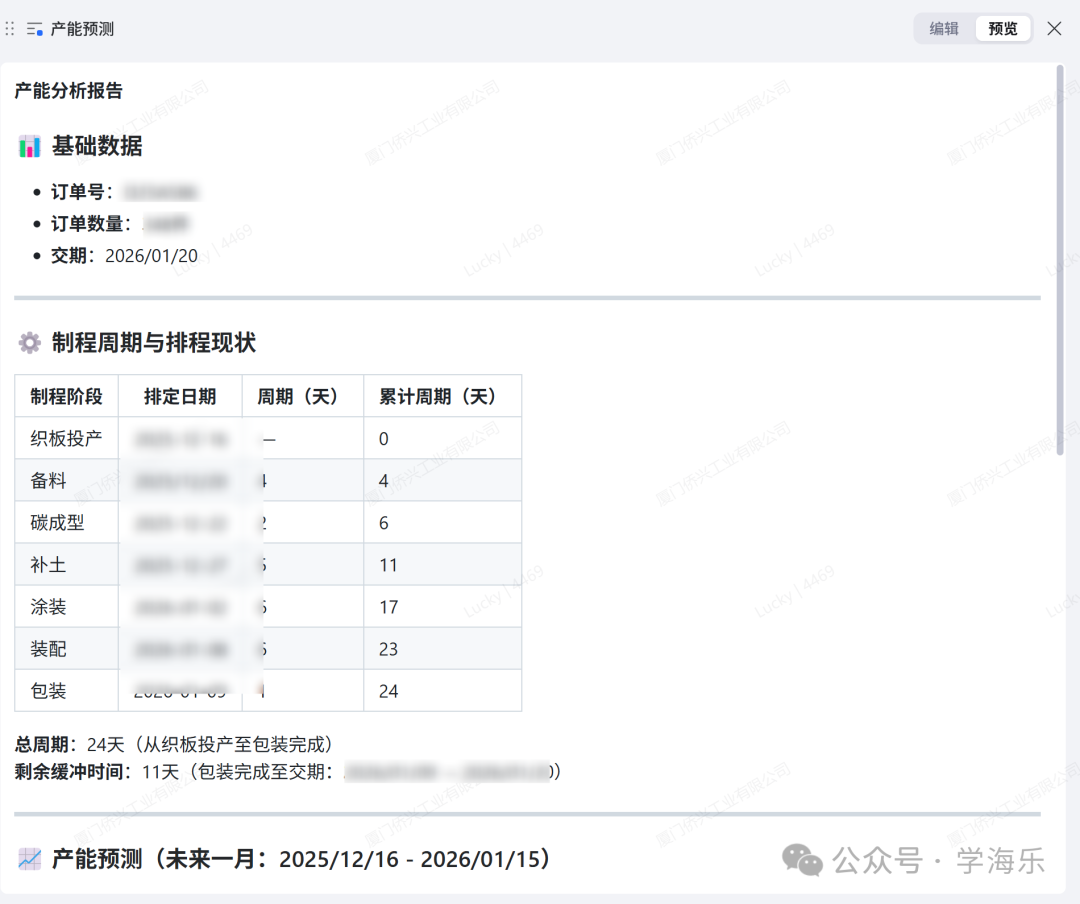1080x904 pixels.
Task: Click the date 2026/01/20 after 交期
Action: coord(152,256)
